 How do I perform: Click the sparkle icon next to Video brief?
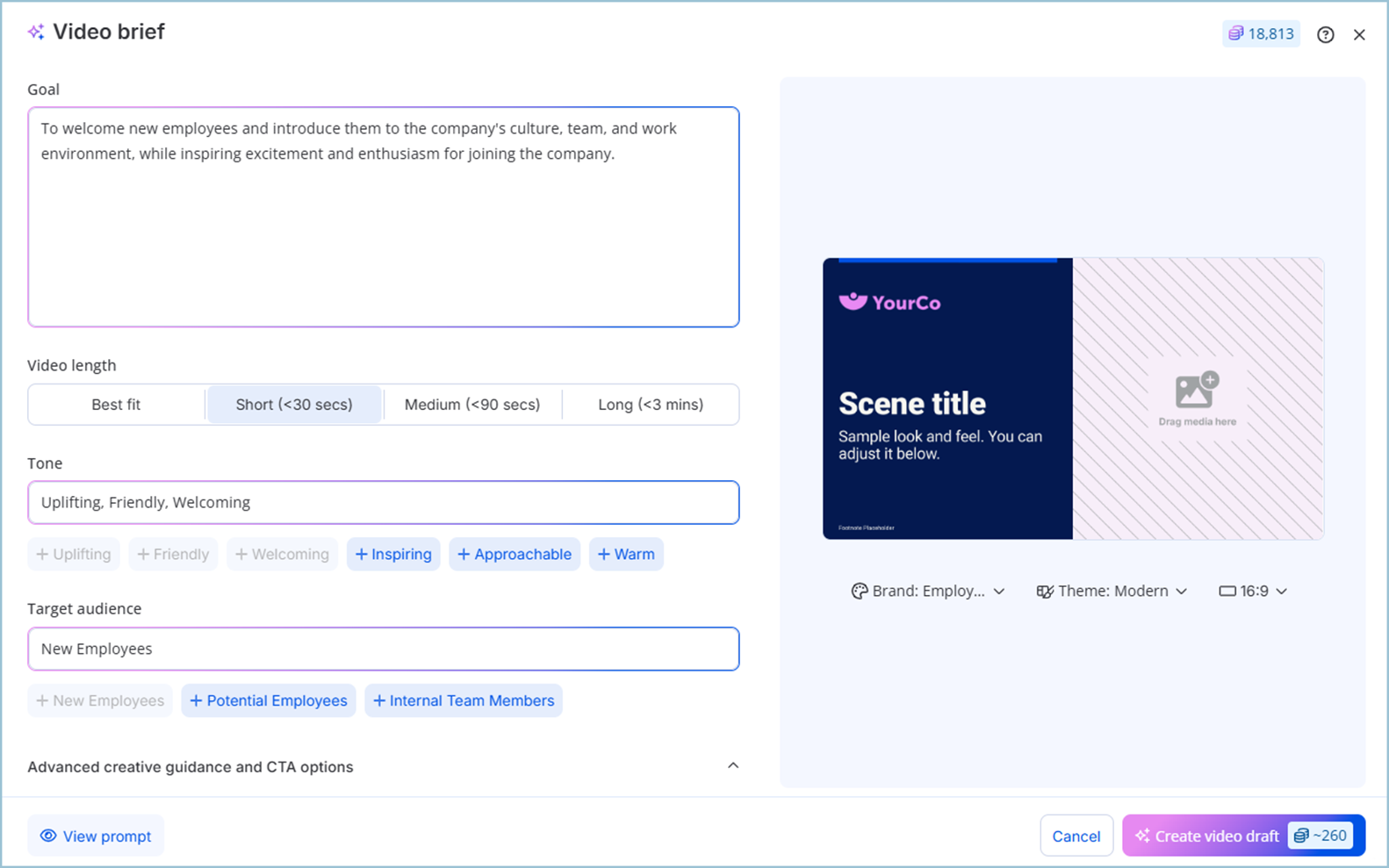(x=36, y=32)
